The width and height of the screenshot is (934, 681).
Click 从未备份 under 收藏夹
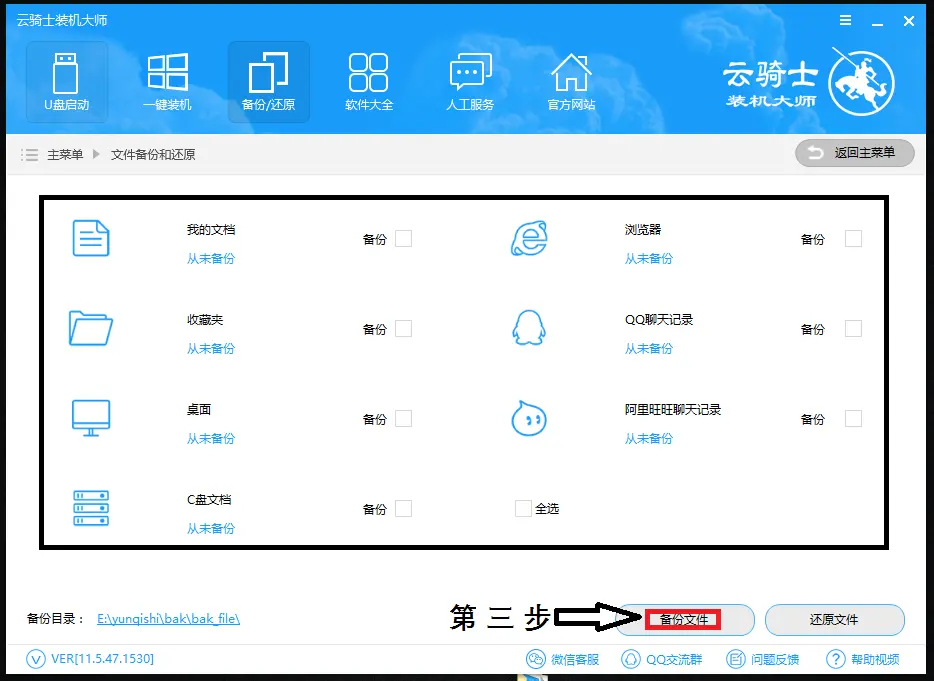[x=211, y=349]
